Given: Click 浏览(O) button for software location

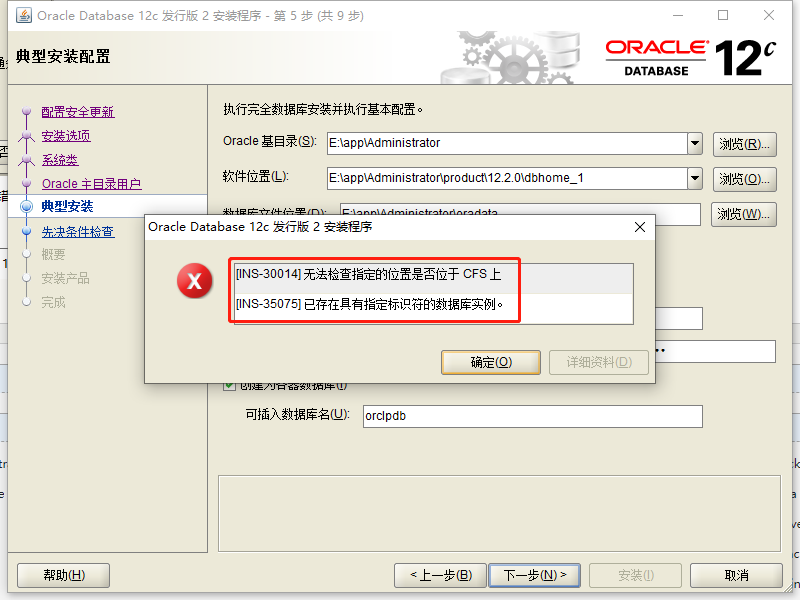Looking at the screenshot, I should [x=744, y=179].
